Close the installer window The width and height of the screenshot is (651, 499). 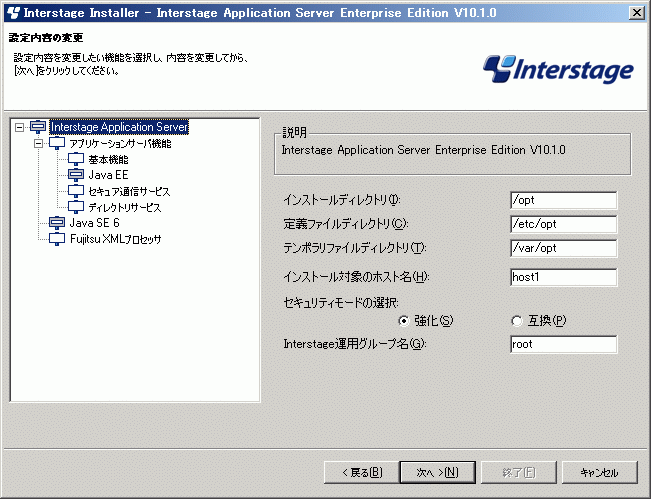[x=636, y=13]
